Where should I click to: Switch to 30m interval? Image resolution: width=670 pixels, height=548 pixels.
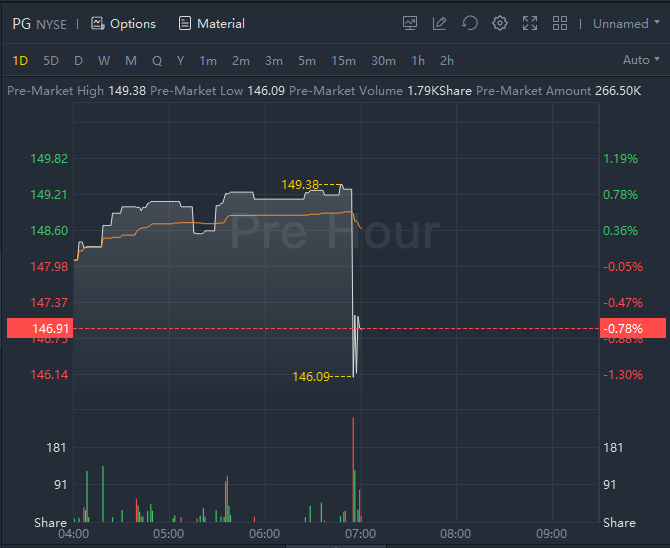(383, 61)
